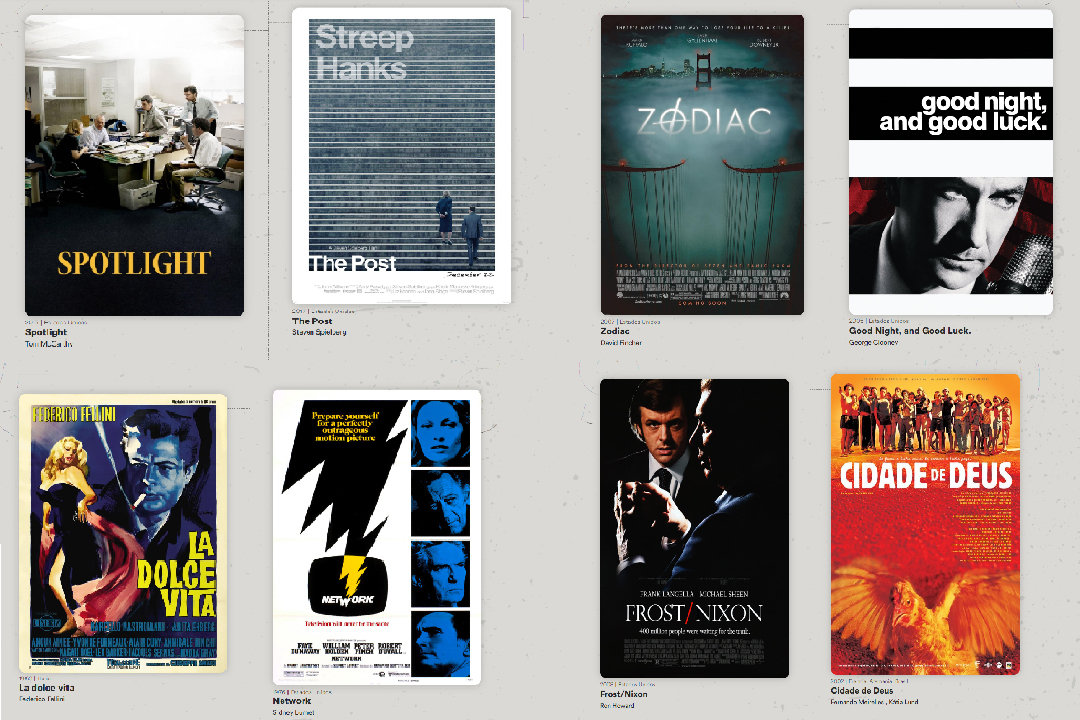Click the Cidade de Deus poster

click(925, 524)
